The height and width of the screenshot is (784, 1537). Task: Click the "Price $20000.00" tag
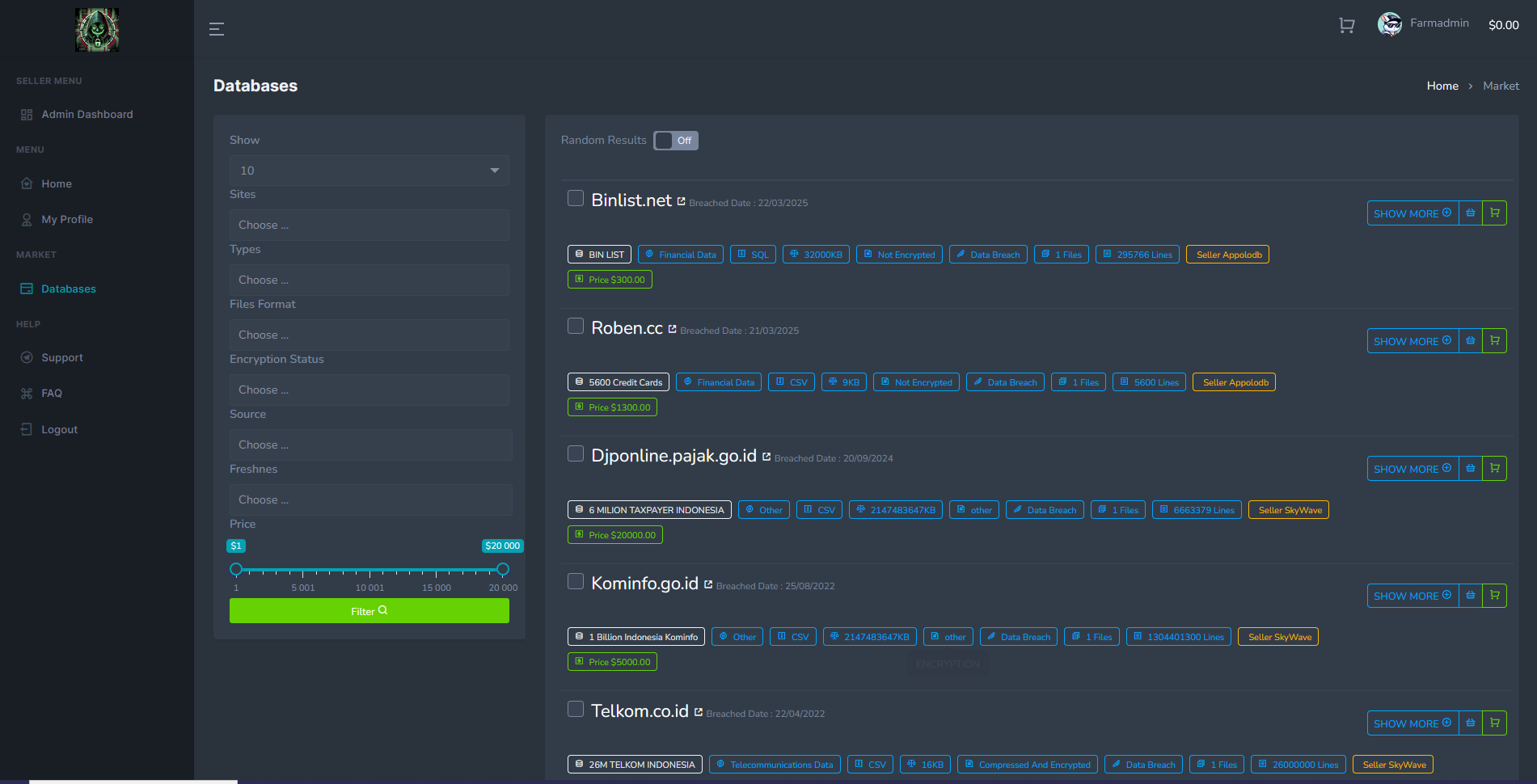[615, 535]
